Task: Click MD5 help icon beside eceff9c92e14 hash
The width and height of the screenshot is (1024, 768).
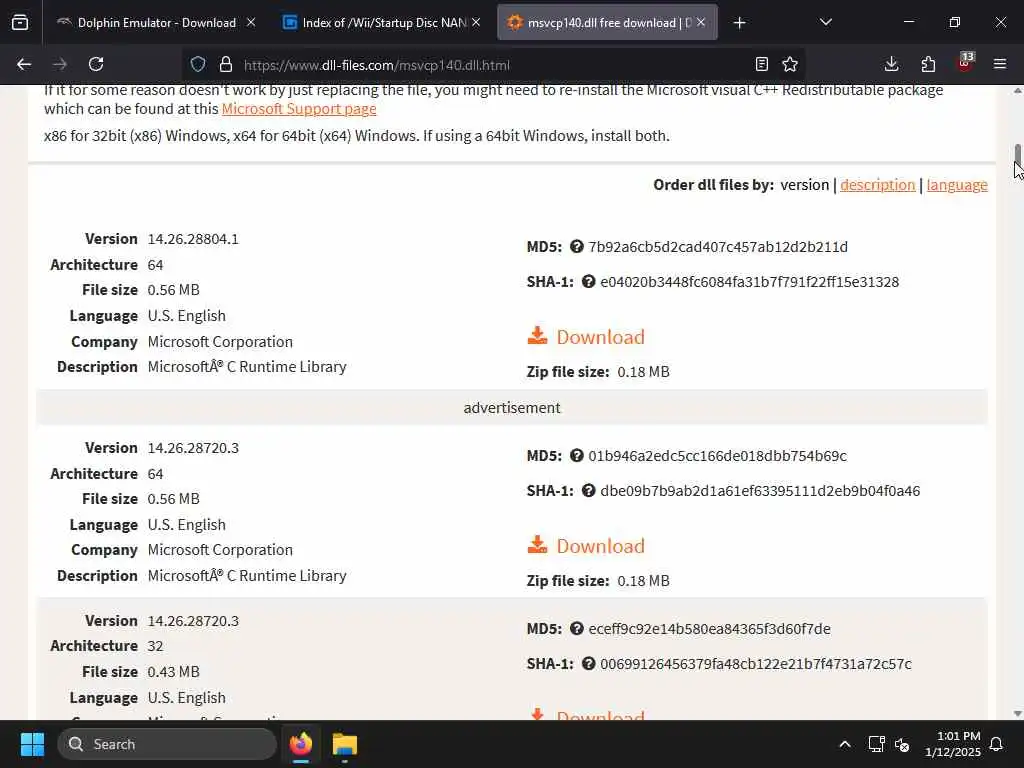Action: pos(577,628)
